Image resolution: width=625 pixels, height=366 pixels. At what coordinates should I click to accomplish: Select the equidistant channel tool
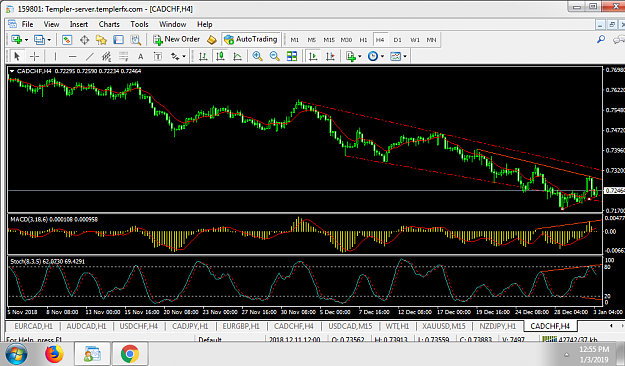[106, 56]
